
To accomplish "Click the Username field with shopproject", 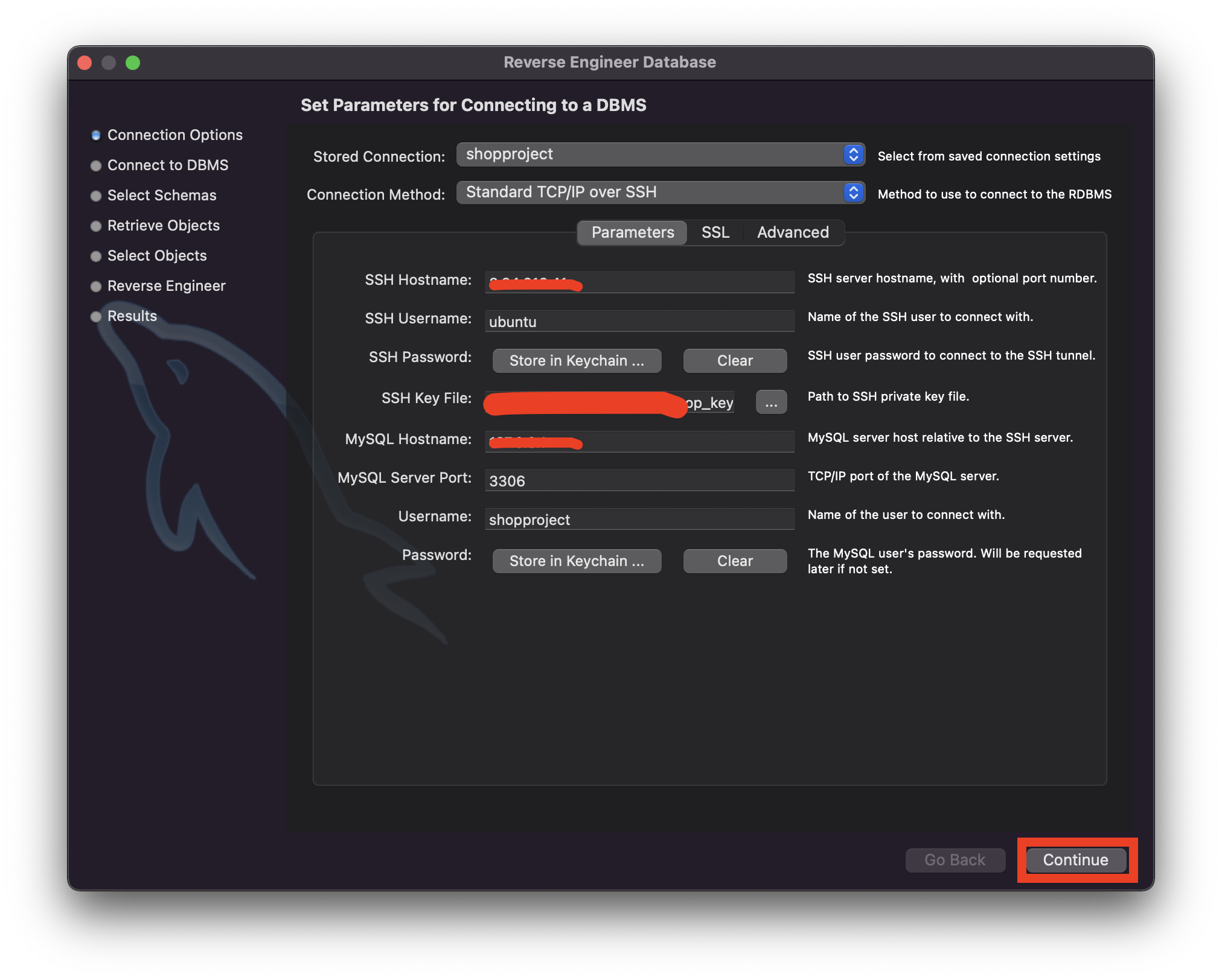I will (639, 520).
